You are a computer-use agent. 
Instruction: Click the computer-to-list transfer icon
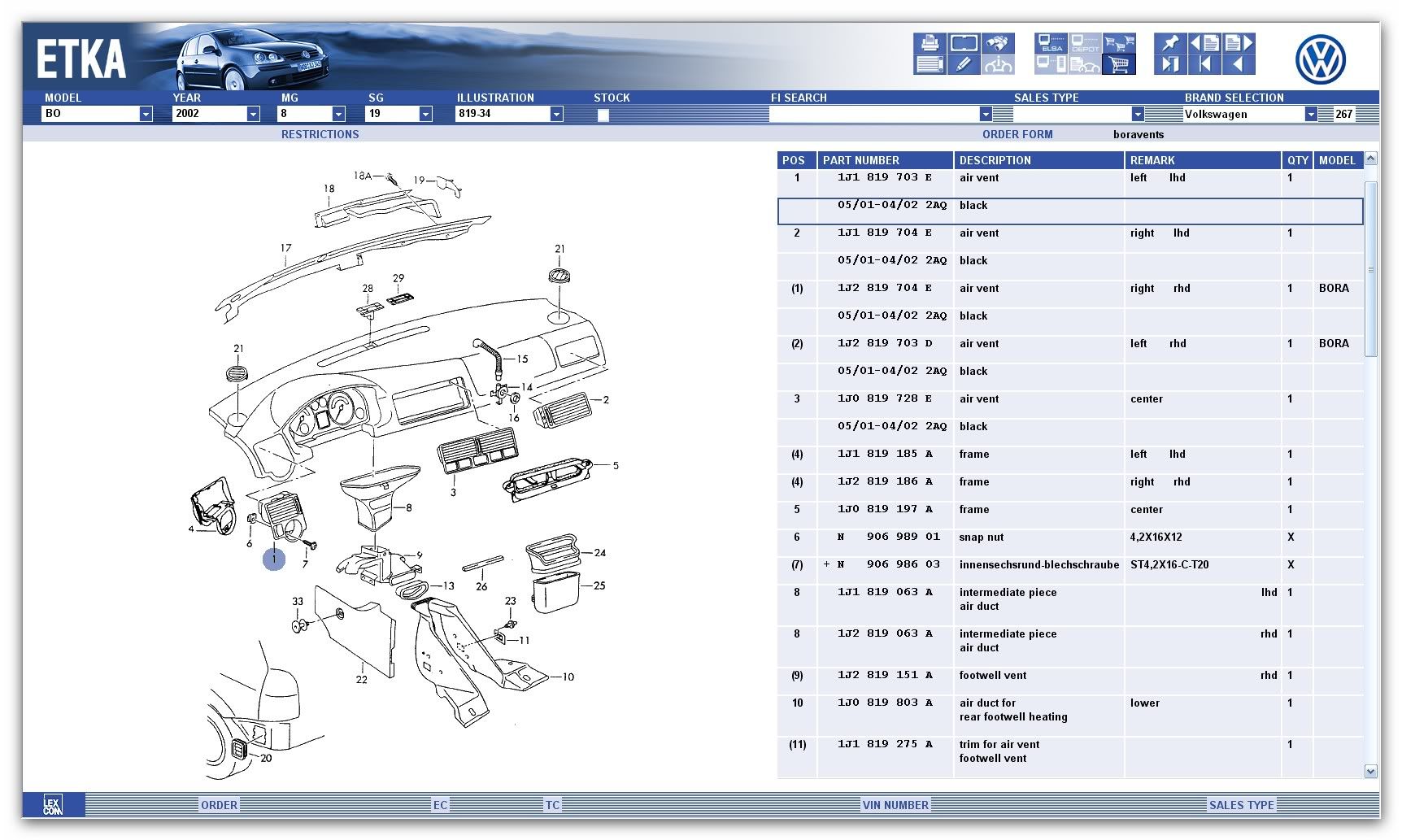1051,64
